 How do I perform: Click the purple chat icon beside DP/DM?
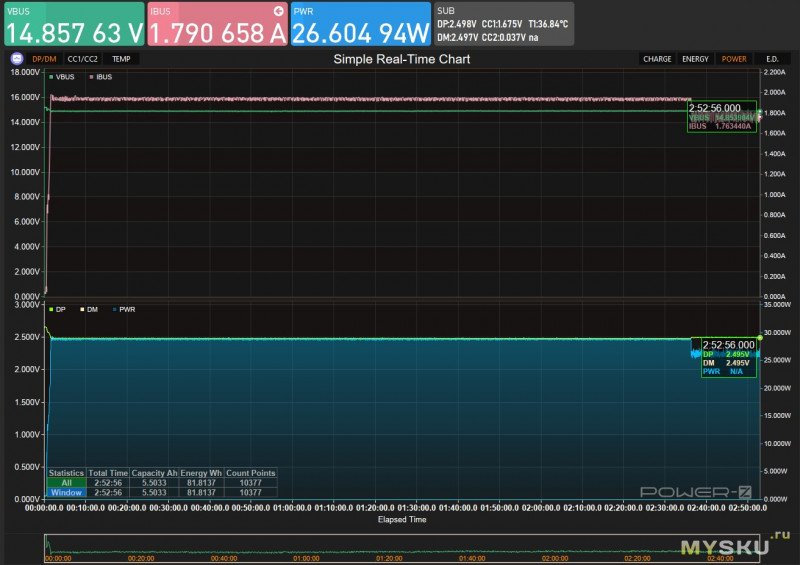(x=15, y=59)
